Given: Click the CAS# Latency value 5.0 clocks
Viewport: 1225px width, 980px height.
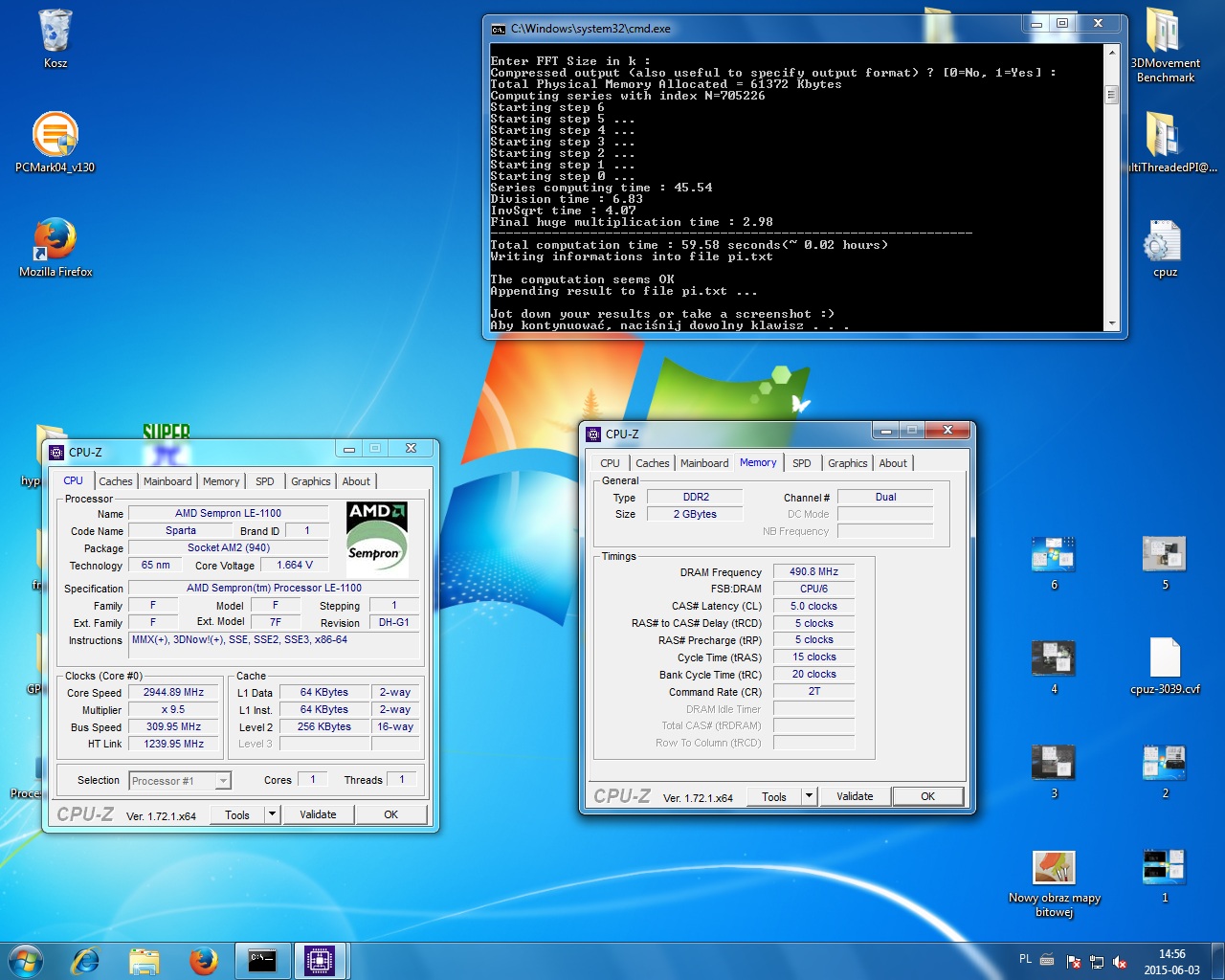Looking at the screenshot, I should (813, 606).
